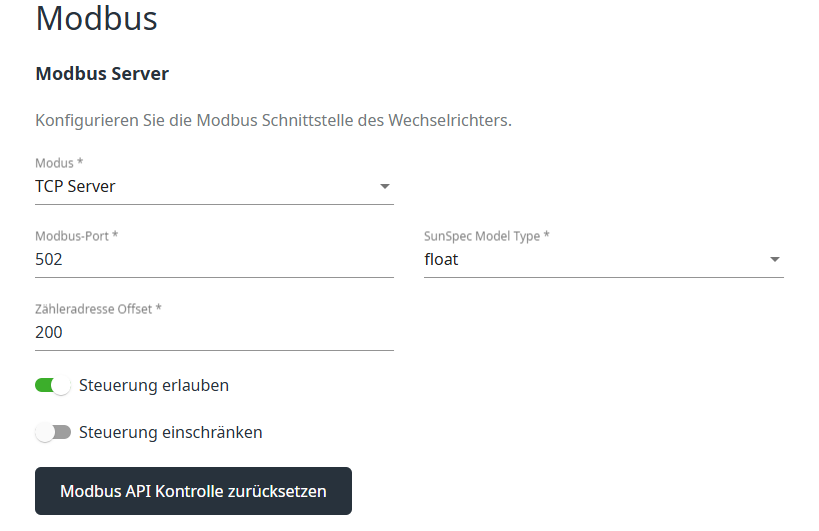Disable the Steuerung erlauben switch
Image resolution: width=819 pixels, height=531 pixels.
pyautogui.click(x=53, y=385)
